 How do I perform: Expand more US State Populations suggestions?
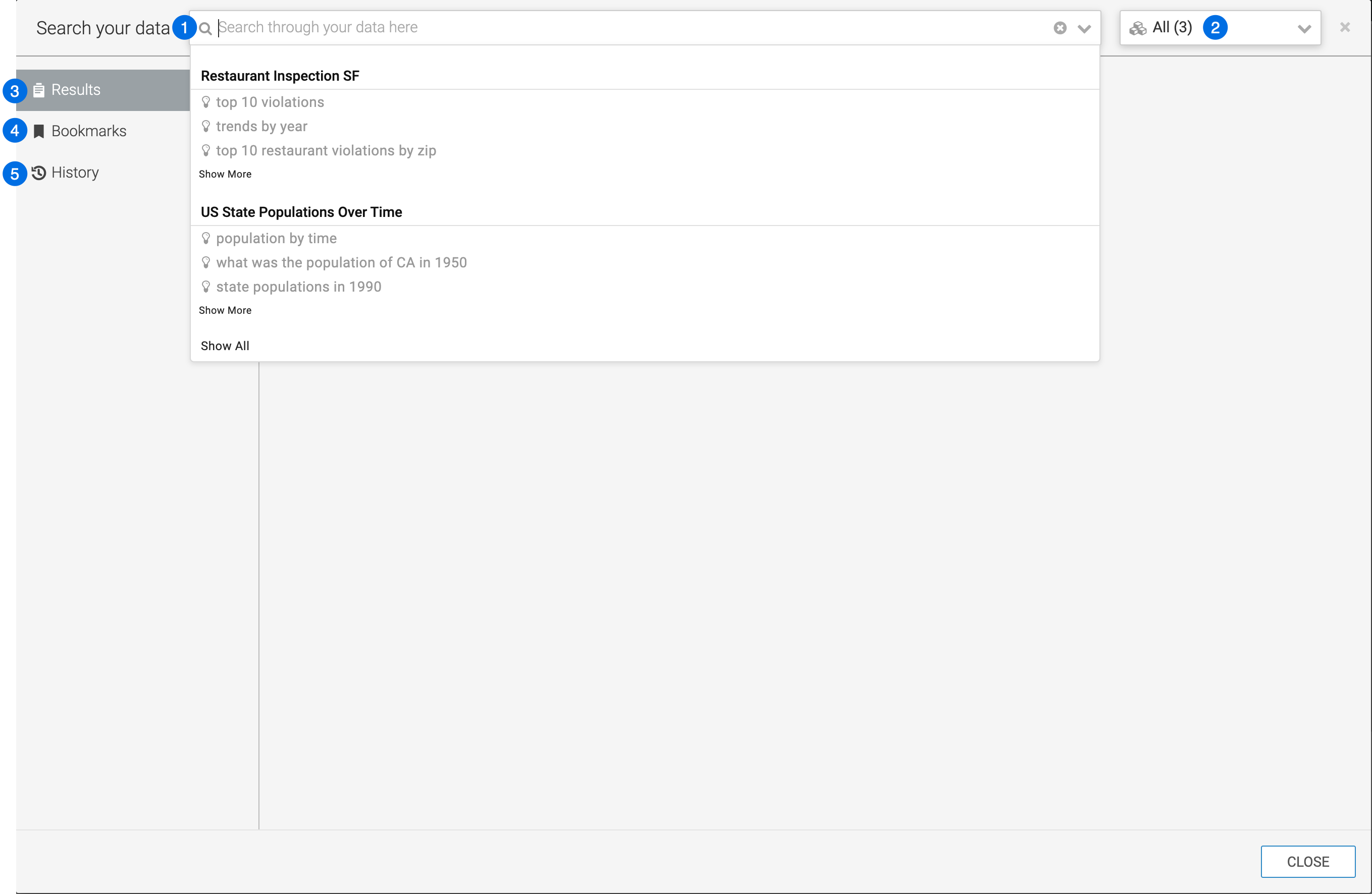tap(225, 310)
